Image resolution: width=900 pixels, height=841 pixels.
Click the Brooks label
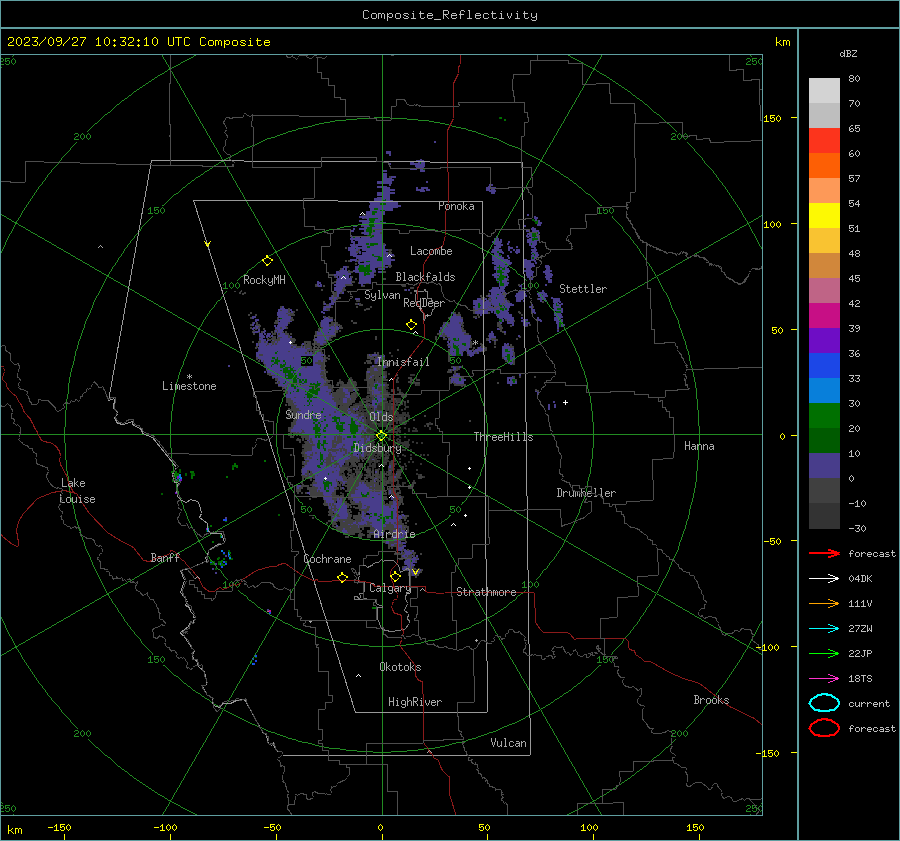[711, 700]
